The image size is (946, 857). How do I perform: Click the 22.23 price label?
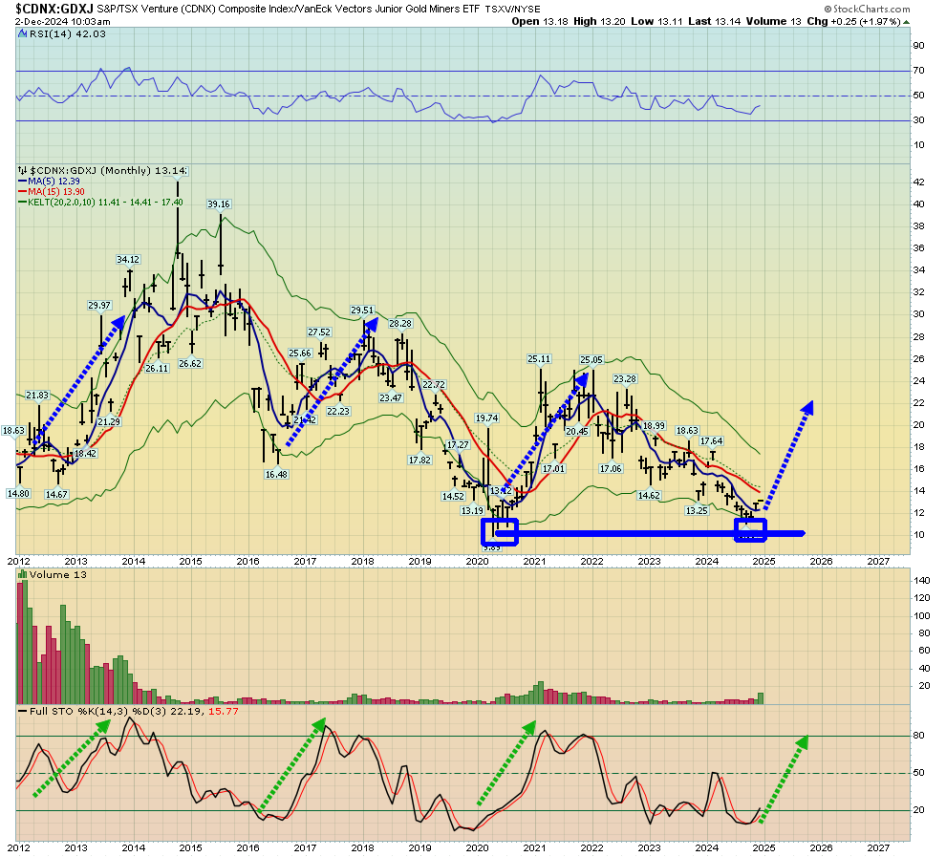tap(338, 411)
